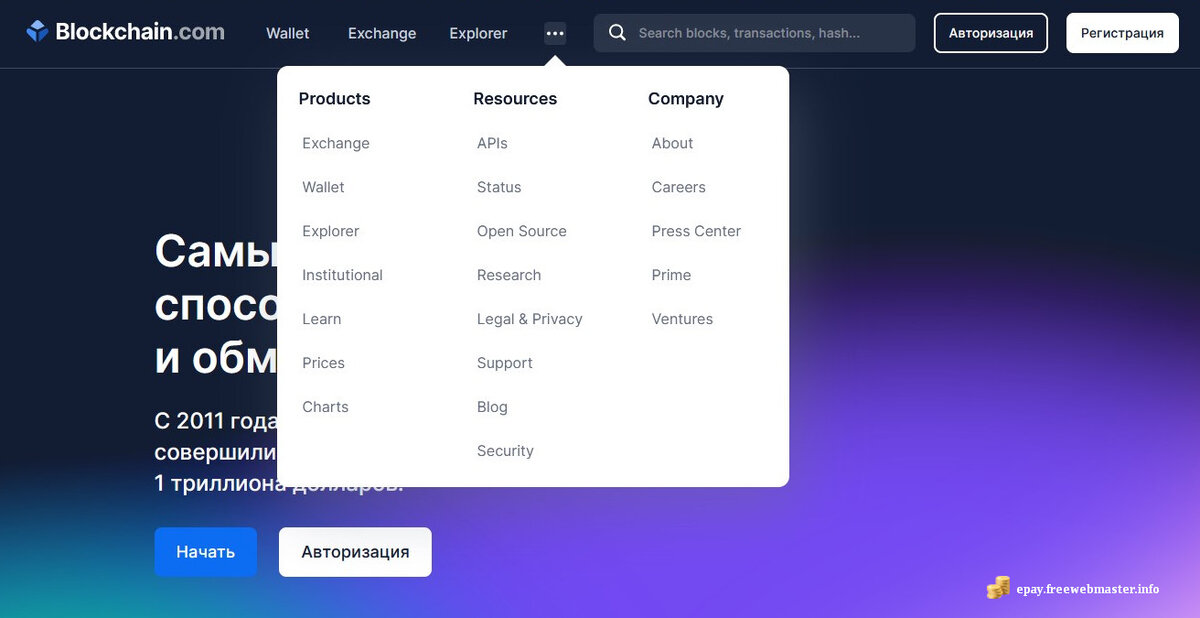
Task: Open Press Center under Company
Action: [696, 231]
